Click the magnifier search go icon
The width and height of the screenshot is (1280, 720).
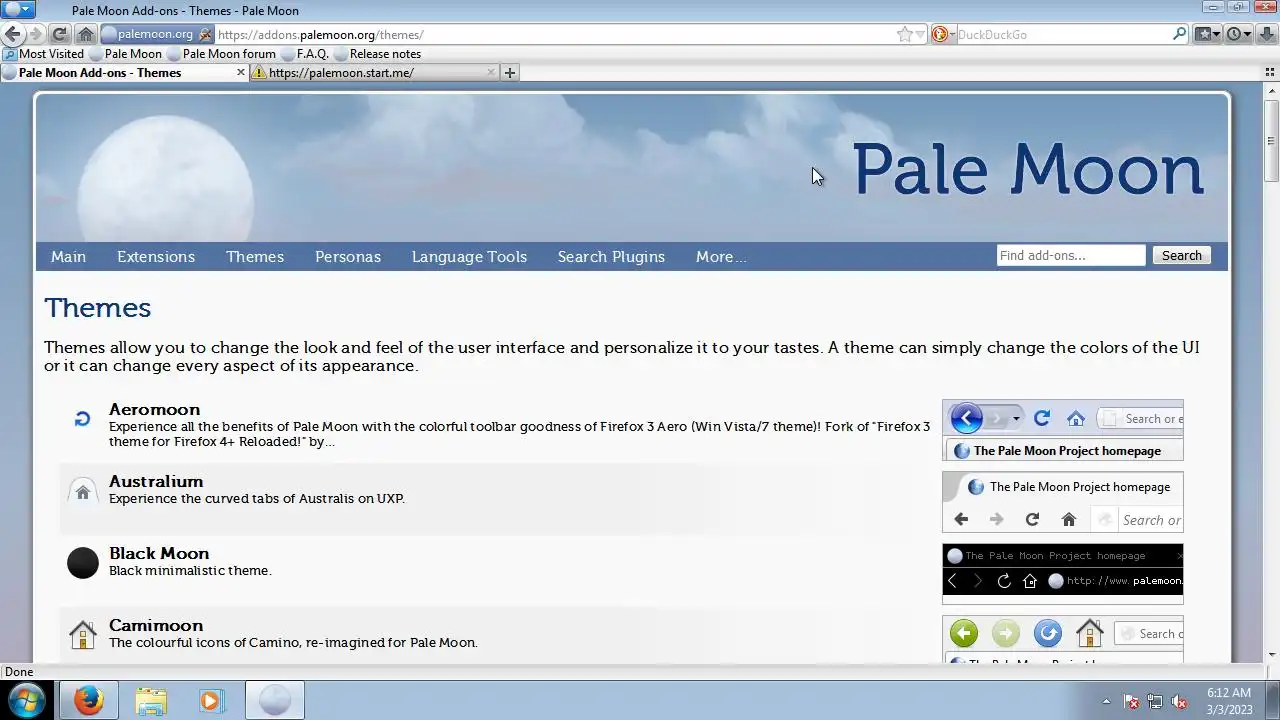pos(1180,34)
